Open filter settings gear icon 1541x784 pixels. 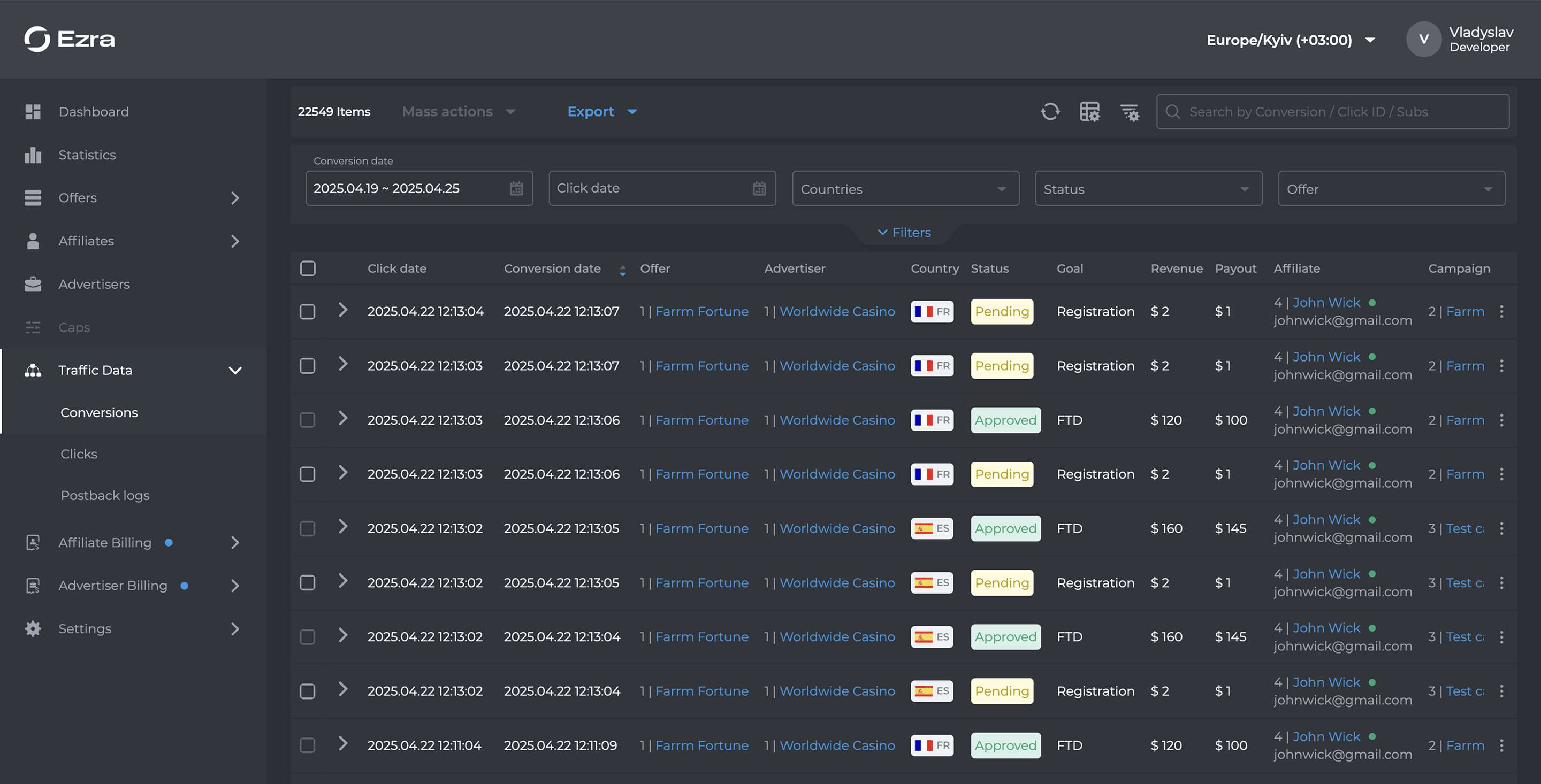[x=1130, y=112]
